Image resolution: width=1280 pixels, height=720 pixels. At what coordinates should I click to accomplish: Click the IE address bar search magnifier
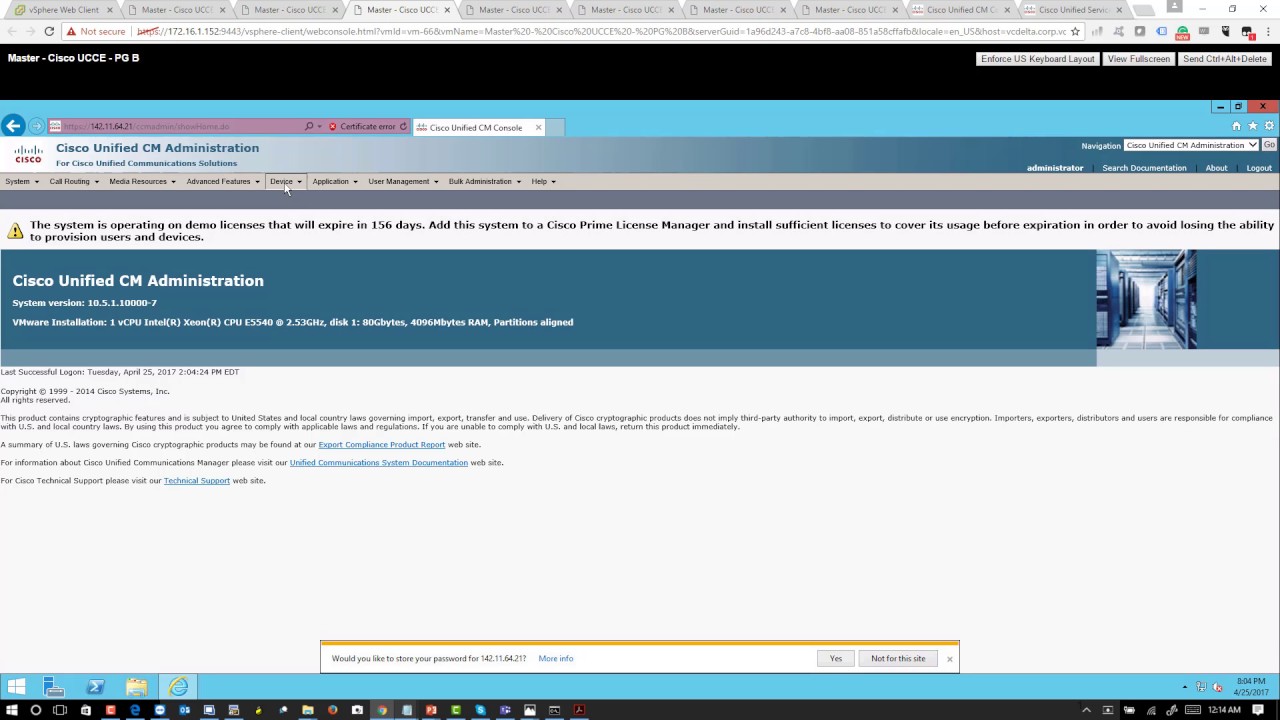309,127
